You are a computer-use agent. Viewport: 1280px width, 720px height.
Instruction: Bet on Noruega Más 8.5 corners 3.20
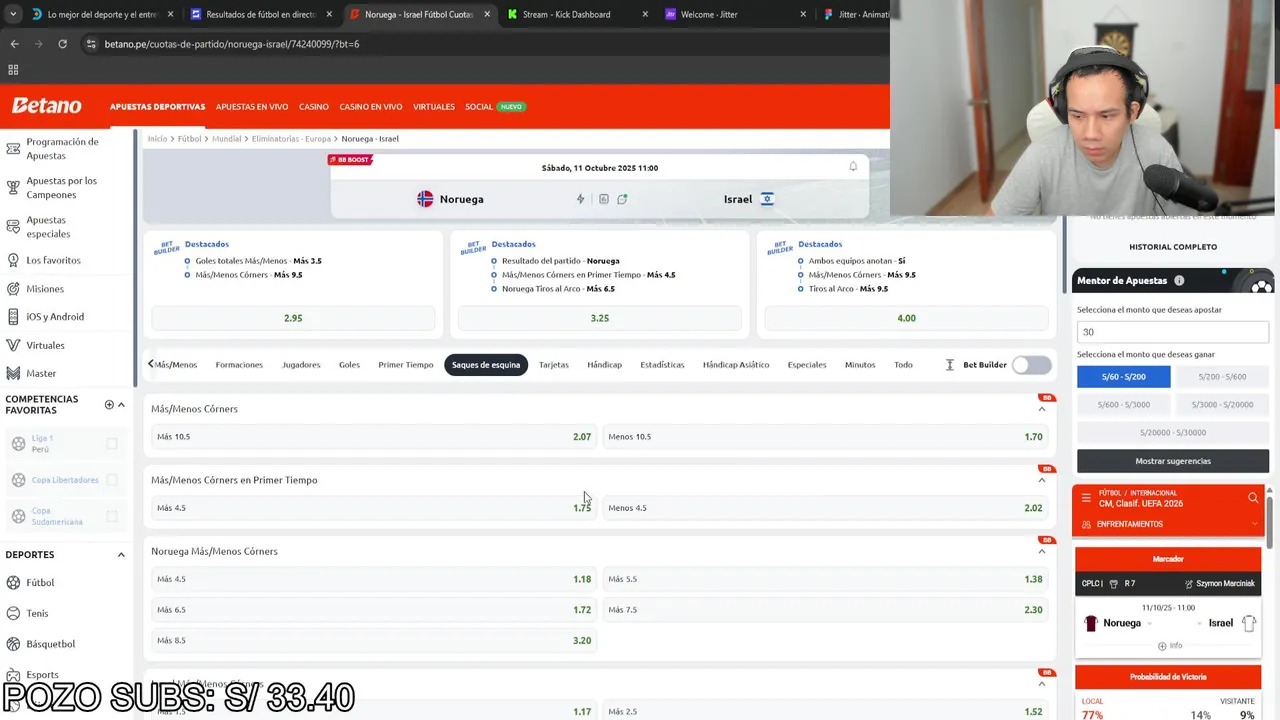point(374,641)
